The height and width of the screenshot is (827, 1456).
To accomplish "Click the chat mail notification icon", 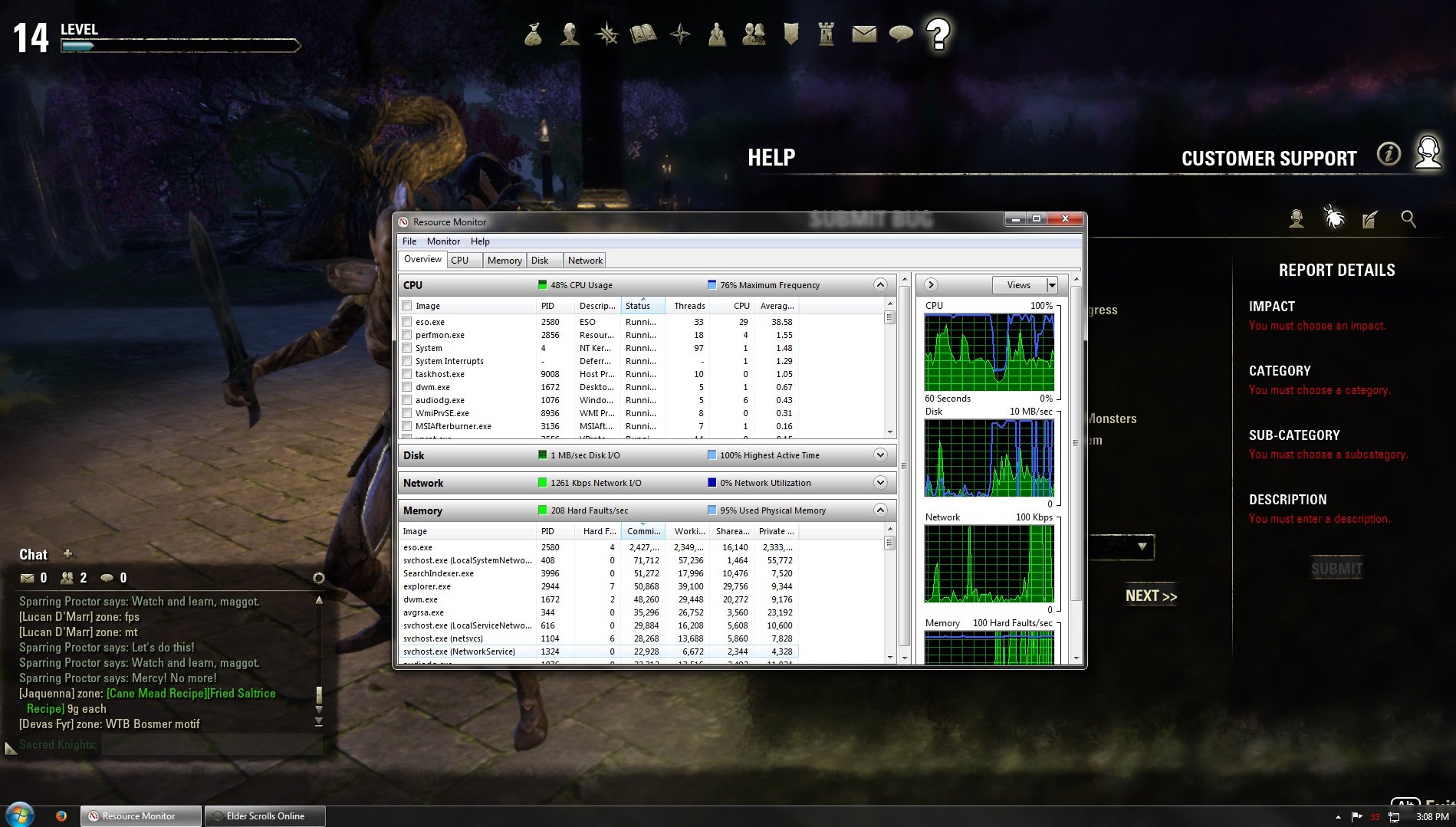I will coord(27,578).
